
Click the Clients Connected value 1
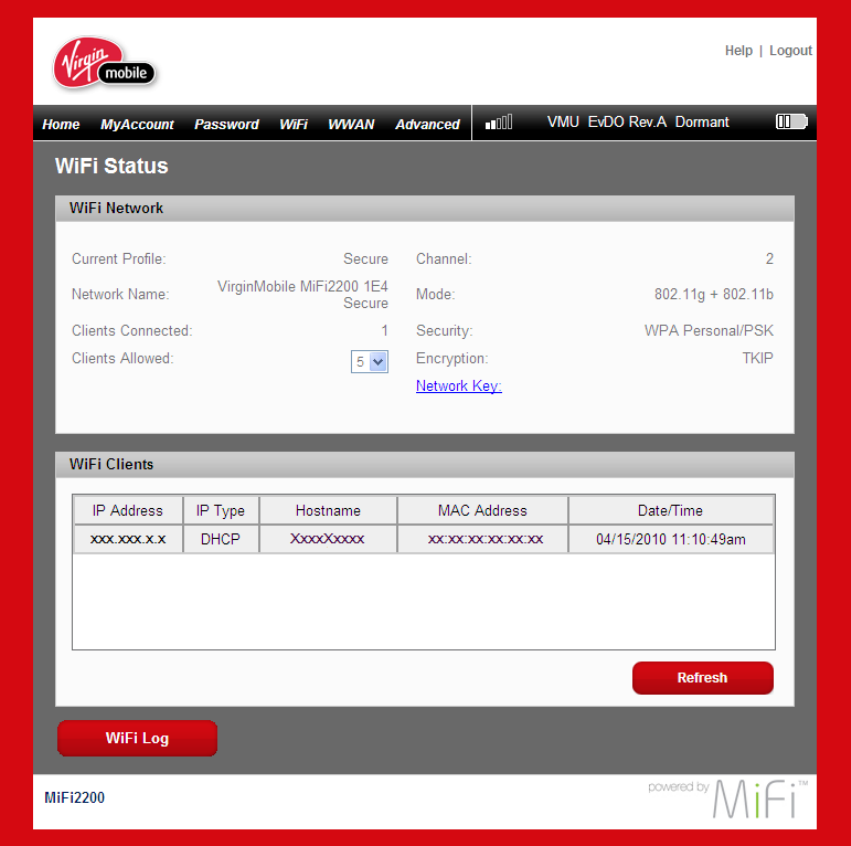pos(384,330)
